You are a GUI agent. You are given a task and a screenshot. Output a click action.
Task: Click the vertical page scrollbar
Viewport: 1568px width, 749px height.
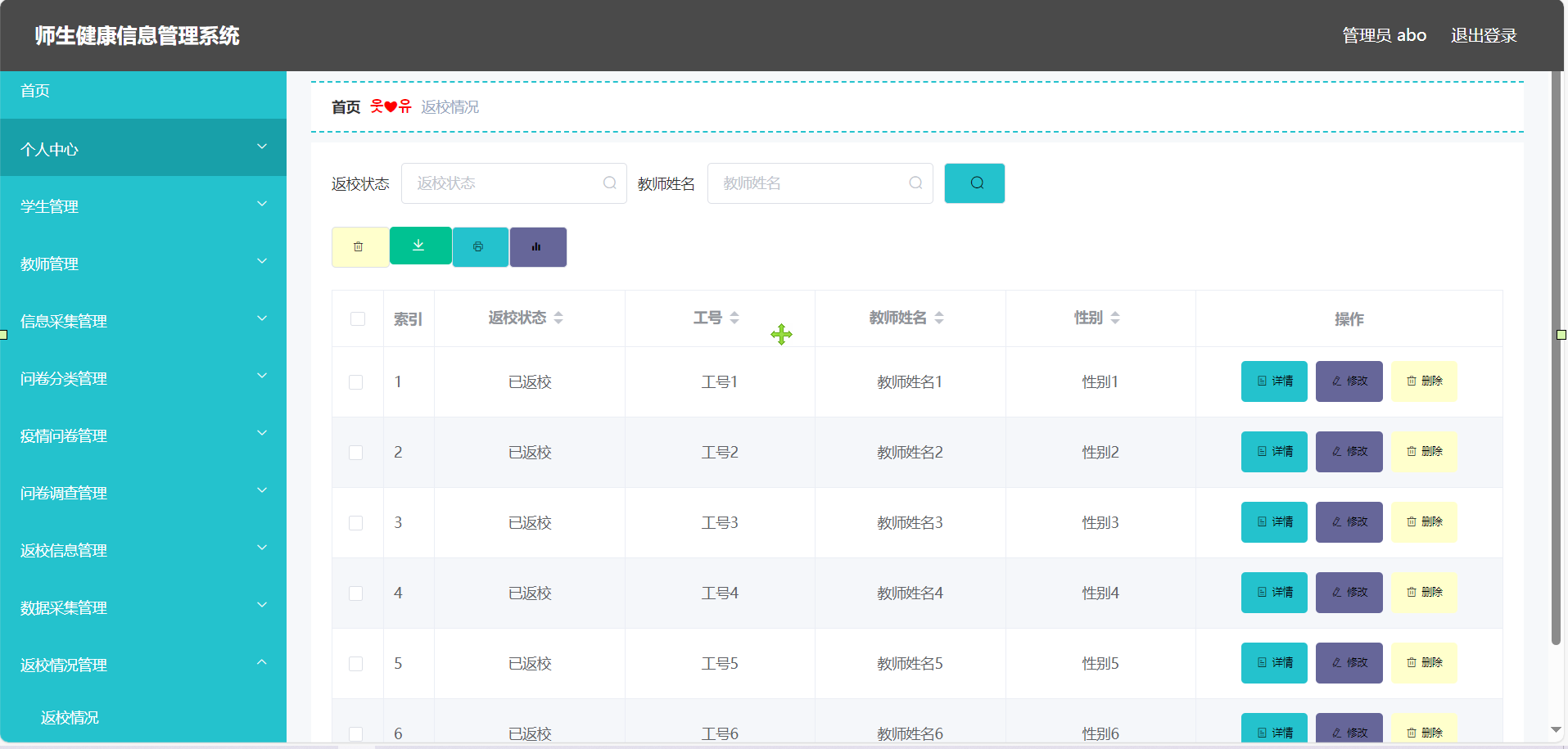coord(1556,358)
